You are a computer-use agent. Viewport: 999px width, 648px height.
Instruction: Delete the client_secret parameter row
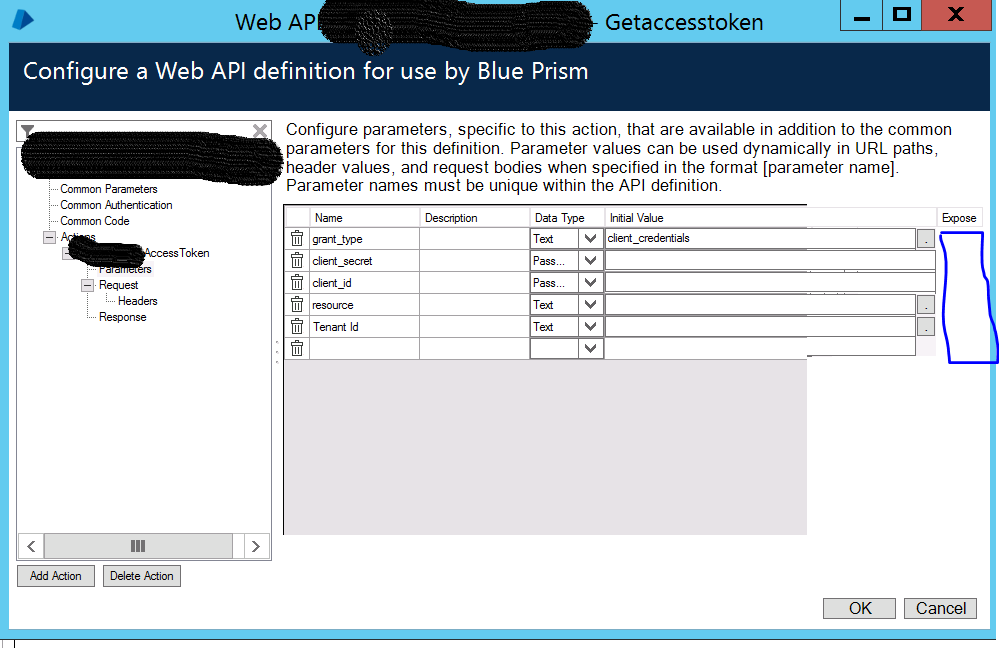coord(297,260)
